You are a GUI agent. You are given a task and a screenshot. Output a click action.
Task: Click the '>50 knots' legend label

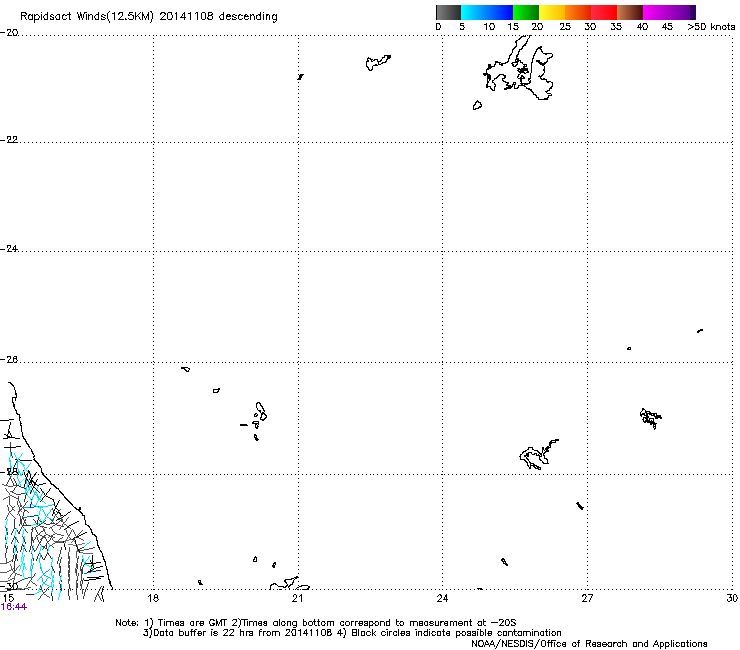pyautogui.click(x=711, y=27)
